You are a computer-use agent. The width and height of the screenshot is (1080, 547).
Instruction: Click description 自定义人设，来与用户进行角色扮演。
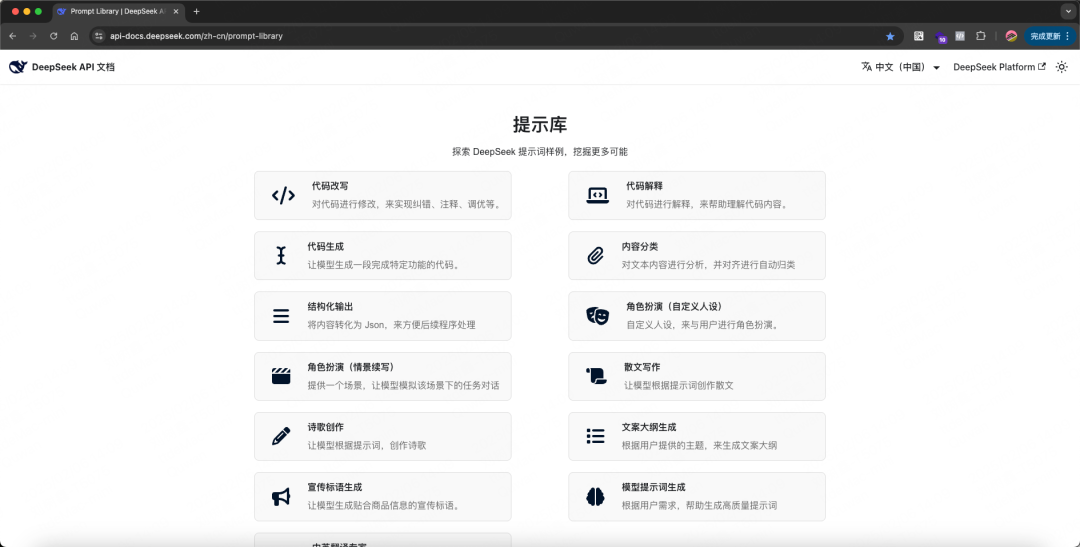pyautogui.click(x=702, y=324)
